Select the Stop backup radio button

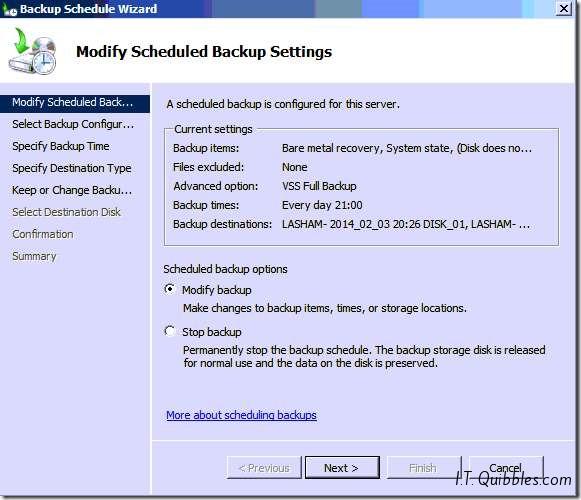170,331
